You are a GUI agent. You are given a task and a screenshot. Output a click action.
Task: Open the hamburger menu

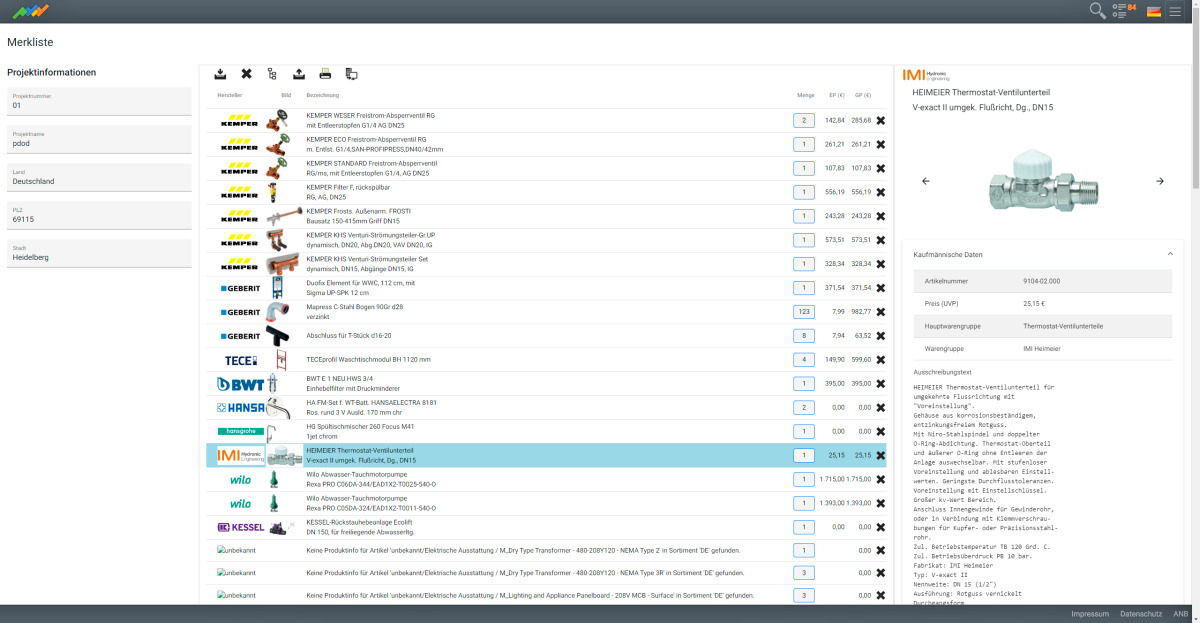coord(1175,12)
